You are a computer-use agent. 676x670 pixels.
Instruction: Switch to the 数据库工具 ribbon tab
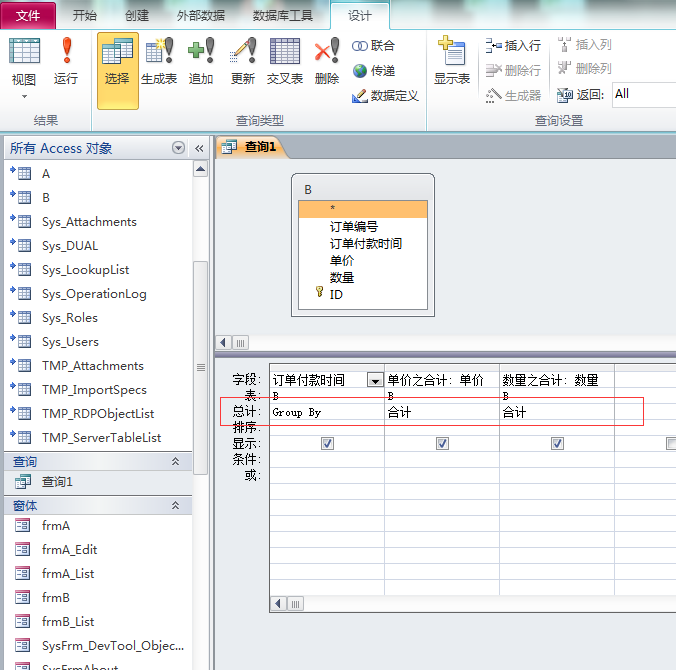tap(283, 16)
